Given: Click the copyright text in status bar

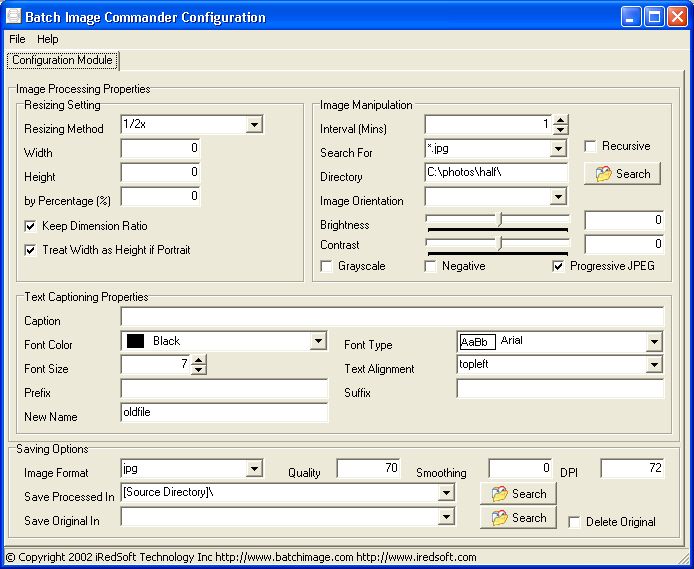Looking at the screenshot, I should click(x=241, y=557).
